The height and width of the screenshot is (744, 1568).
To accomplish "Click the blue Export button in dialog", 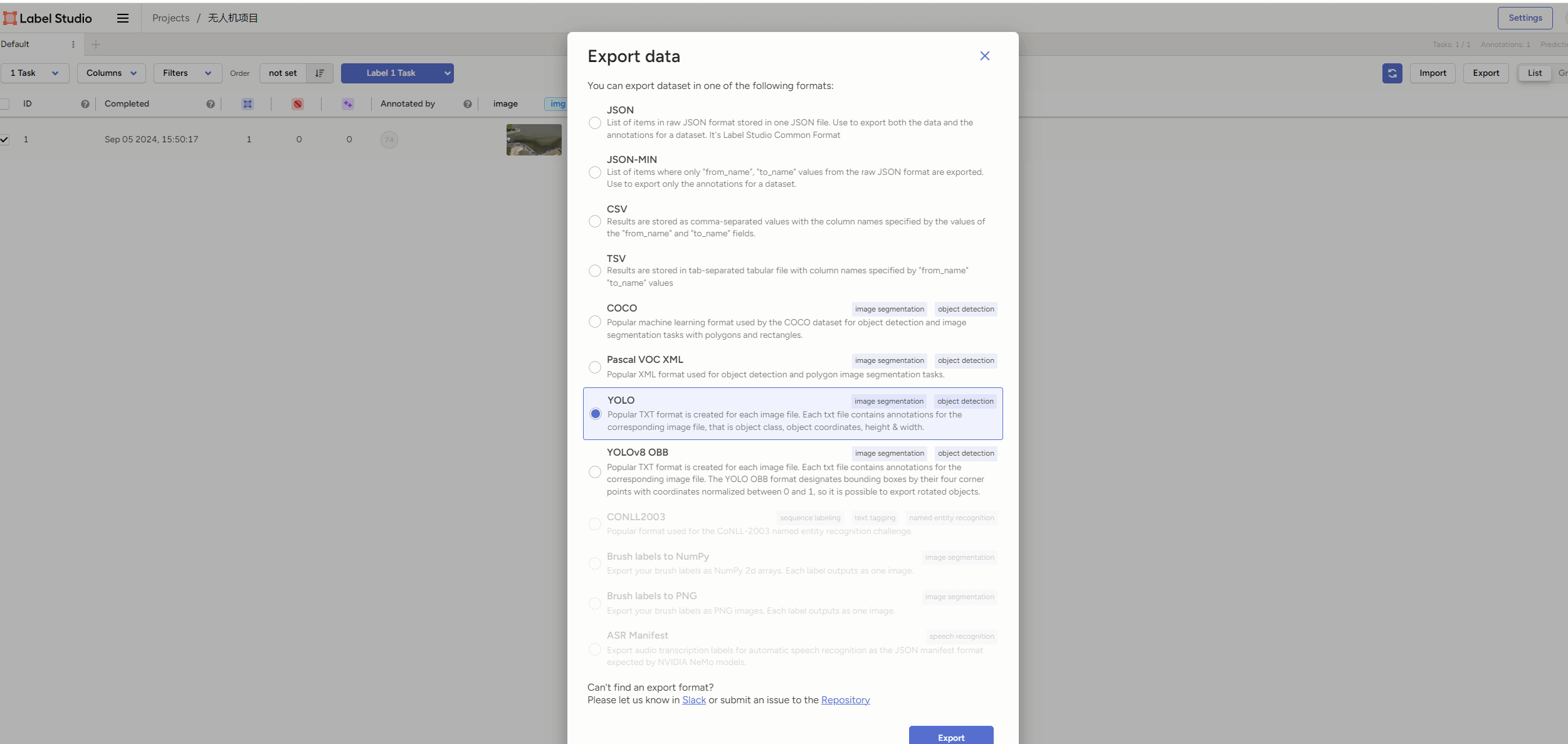I will (950, 736).
